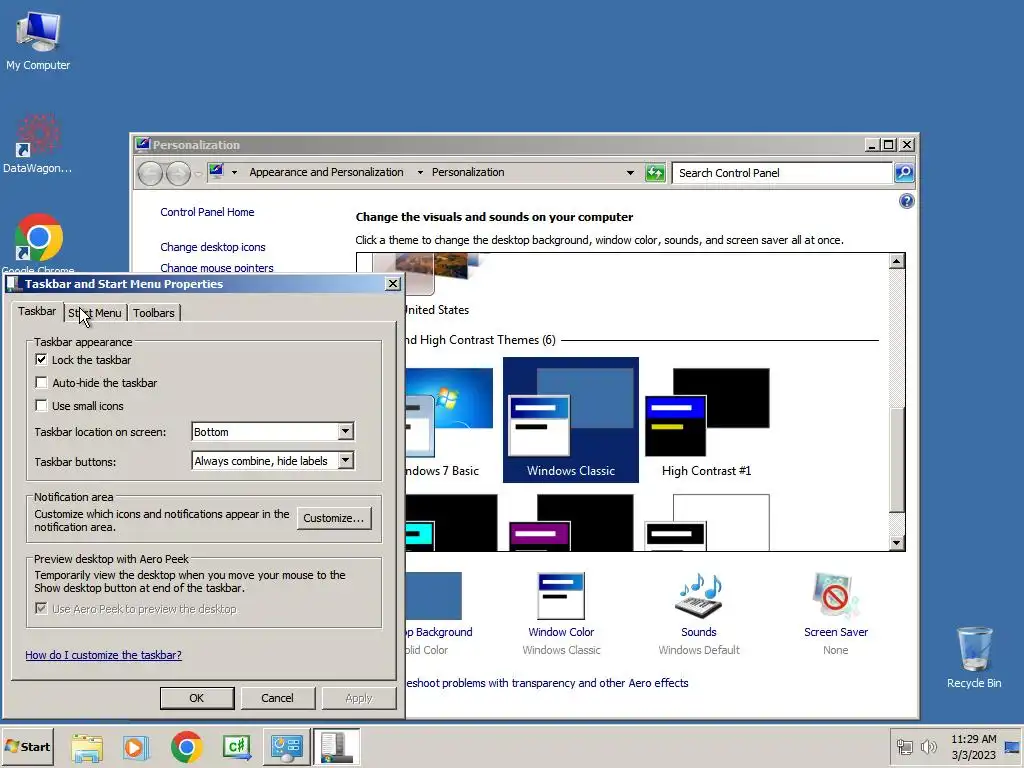Viewport: 1024px width, 768px height.
Task: Click OK in Taskbar Properties
Action: pos(197,698)
